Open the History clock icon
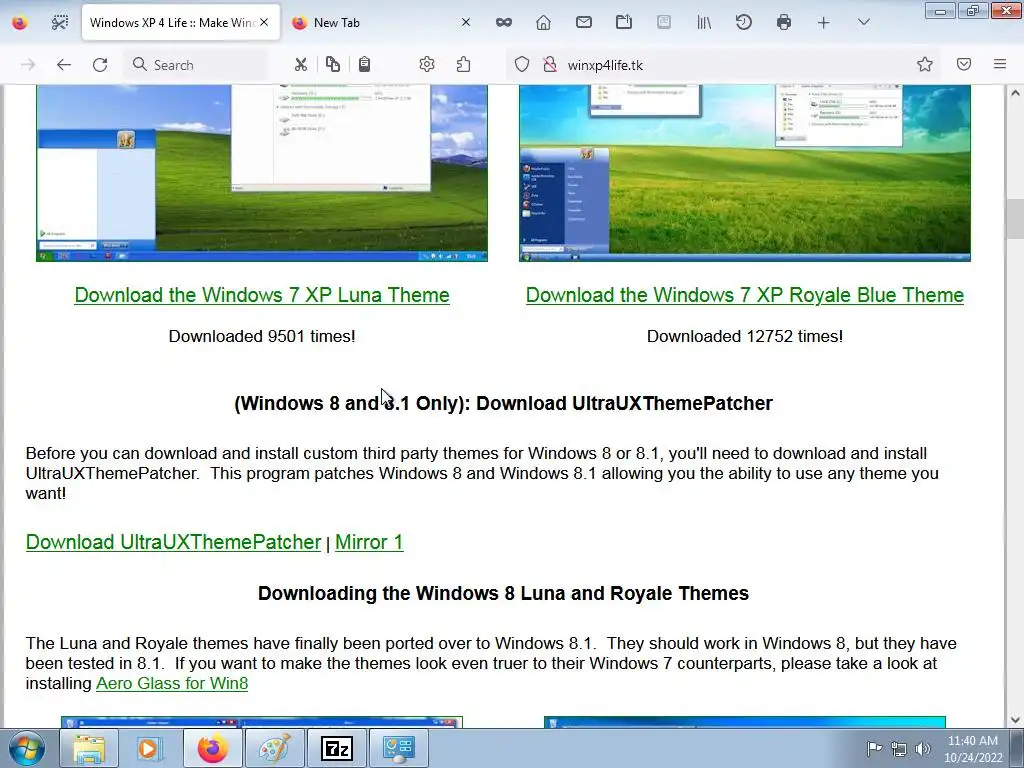 click(744, 23)
